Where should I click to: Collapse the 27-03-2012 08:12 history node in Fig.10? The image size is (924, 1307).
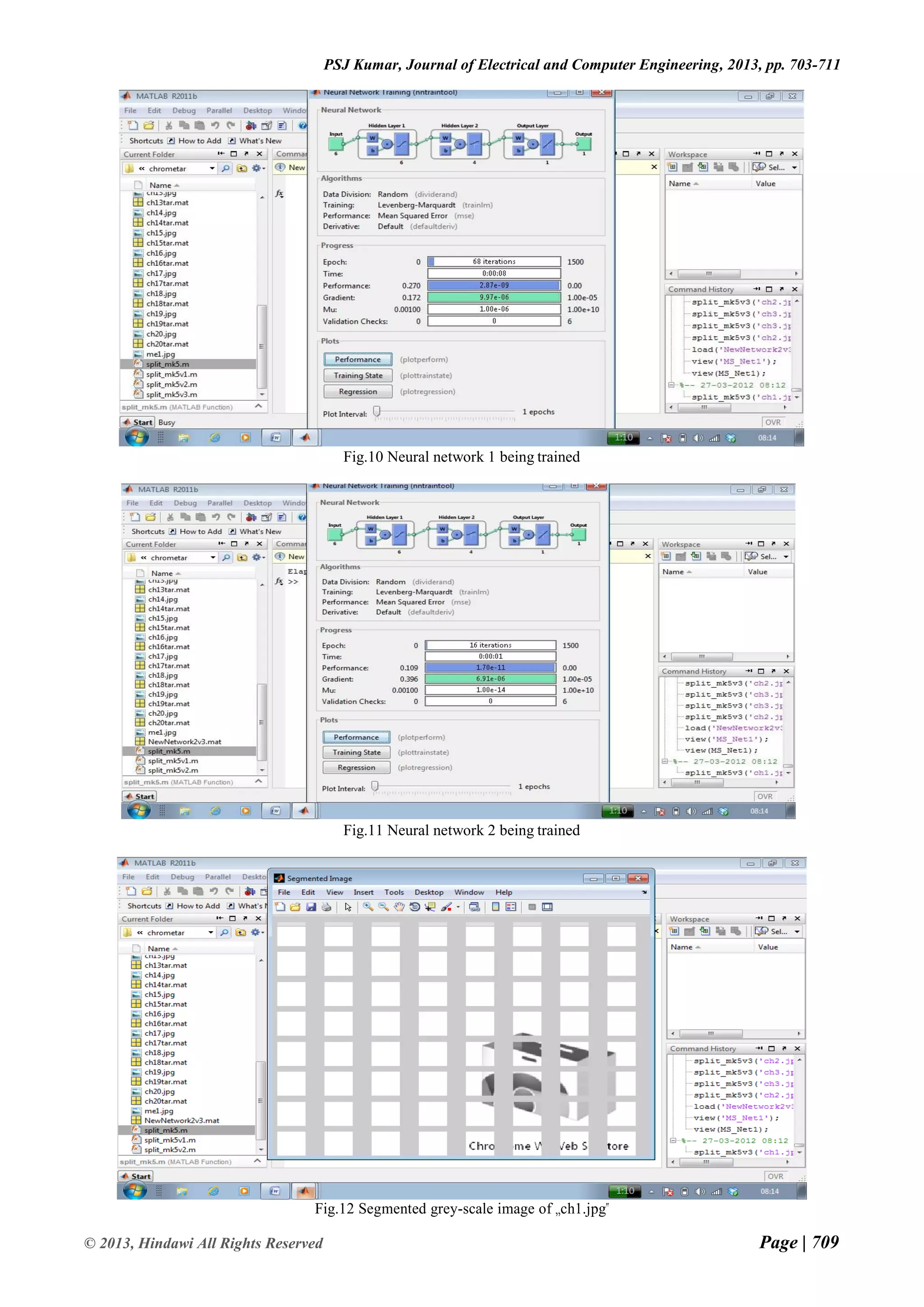click(x=671, y=385)
